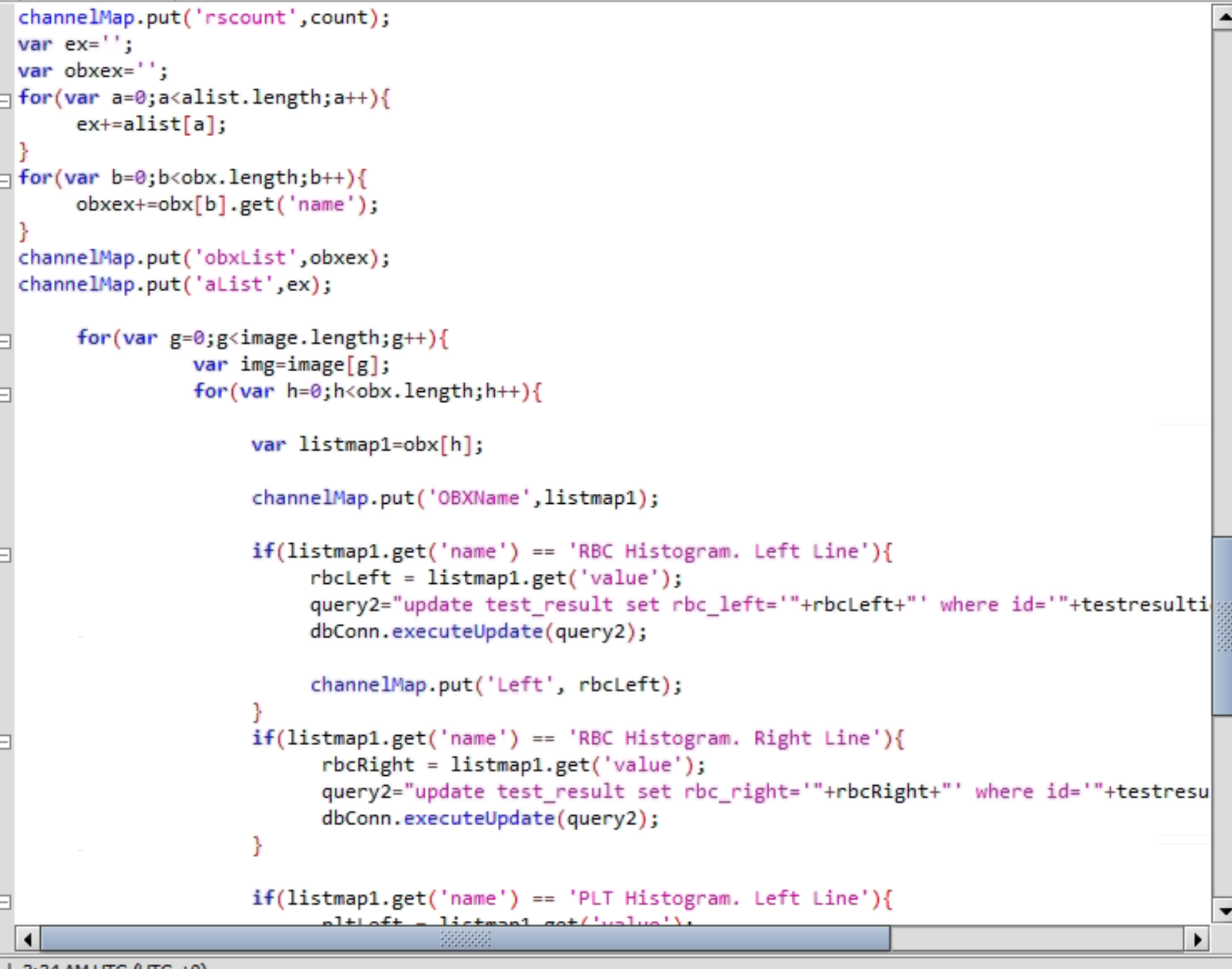Click the horizontal scrollbar right arrow

(x=1197, y=940)
